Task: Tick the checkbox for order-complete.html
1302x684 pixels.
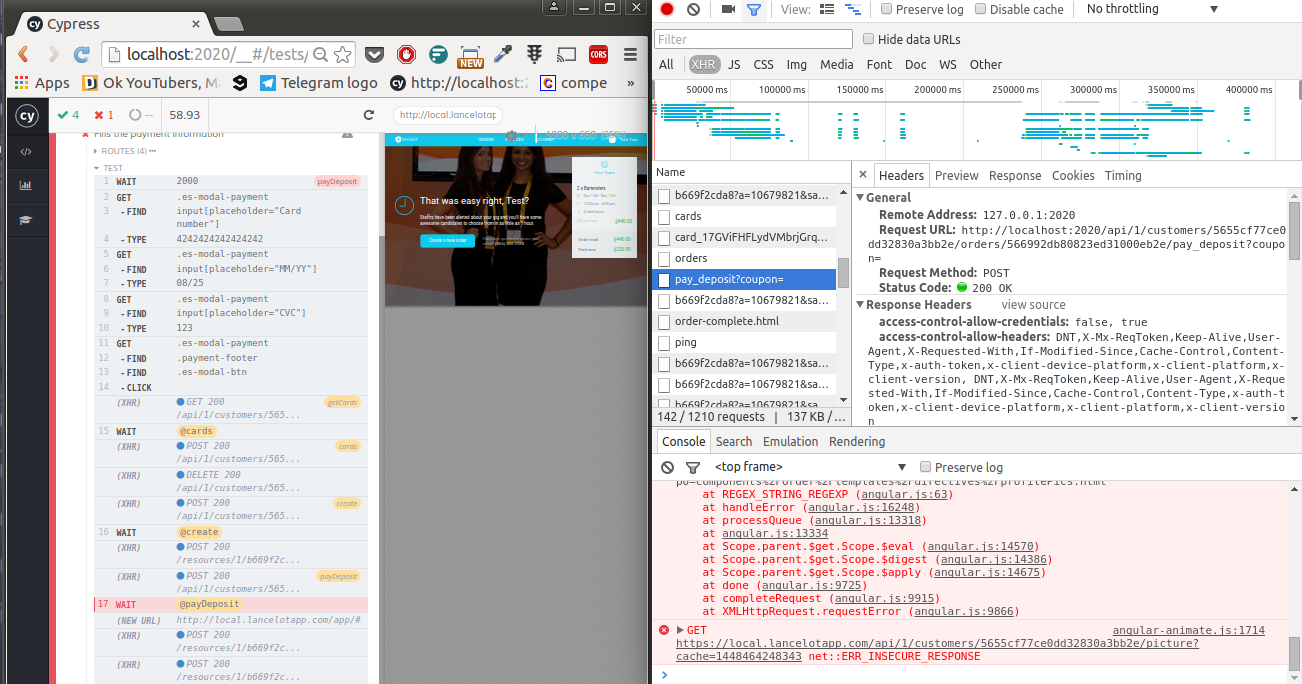Action: pos(664,321)
